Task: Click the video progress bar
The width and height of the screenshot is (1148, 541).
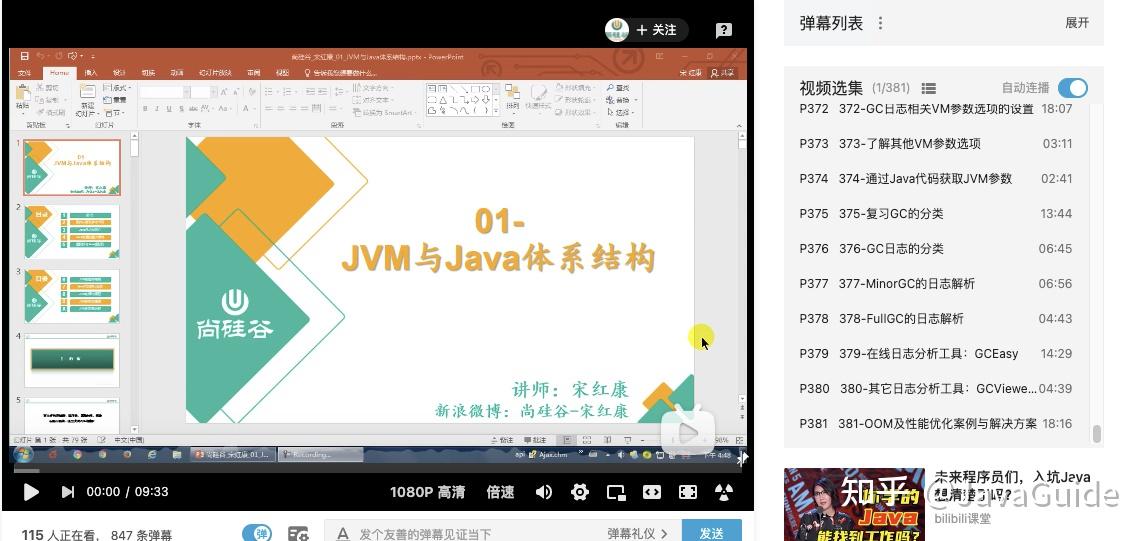Action: [377, 469]
